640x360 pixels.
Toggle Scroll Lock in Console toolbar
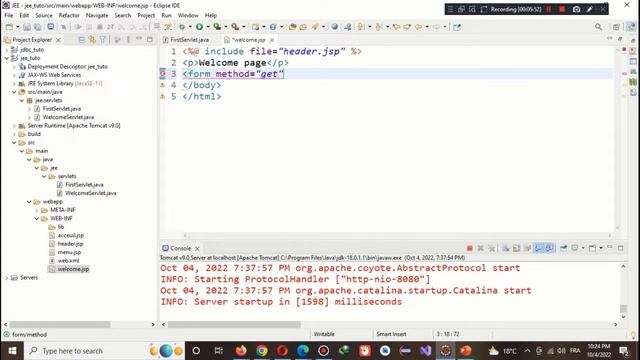tap(516, 248)
